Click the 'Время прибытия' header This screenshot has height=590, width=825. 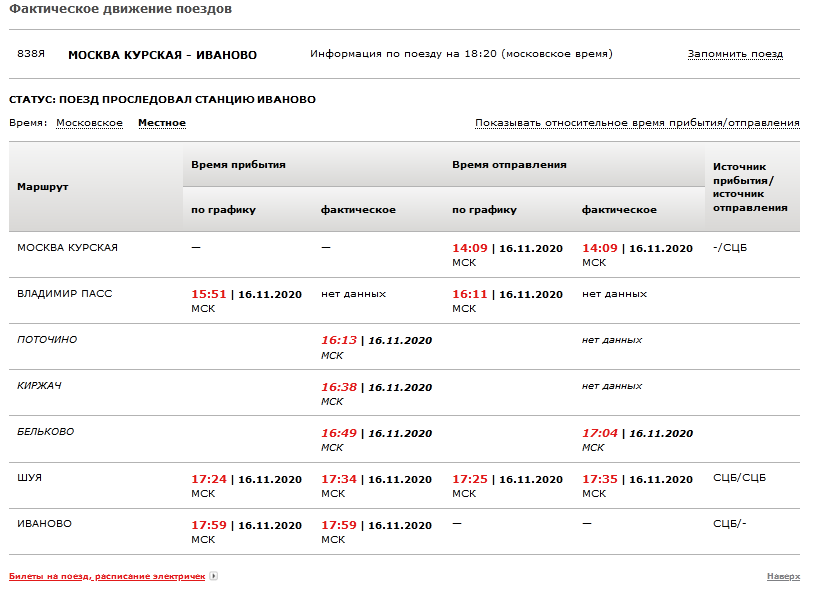coord(239,164)
